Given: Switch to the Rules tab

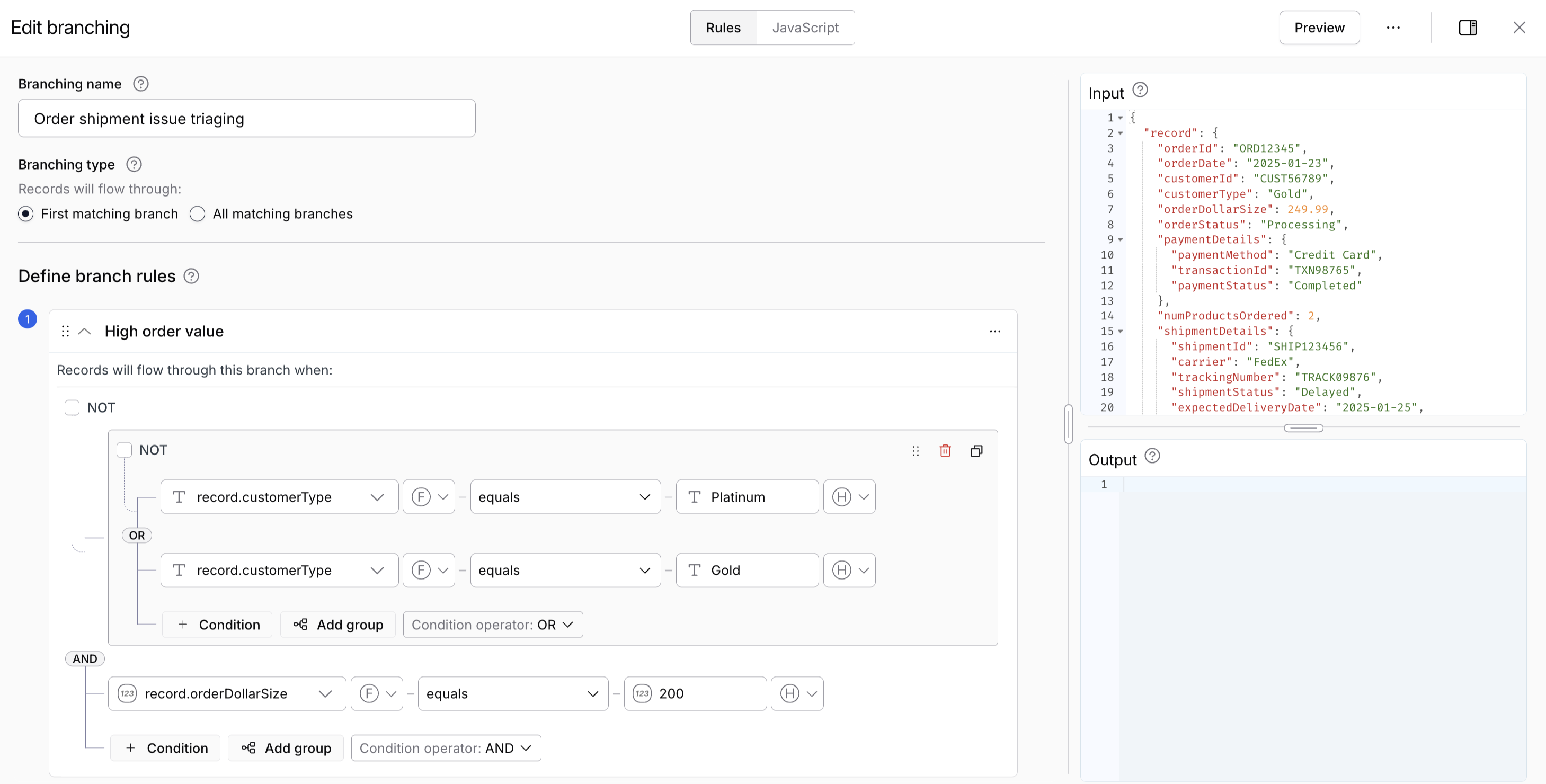Looking at the screenshot, I should tap(723, 28).
